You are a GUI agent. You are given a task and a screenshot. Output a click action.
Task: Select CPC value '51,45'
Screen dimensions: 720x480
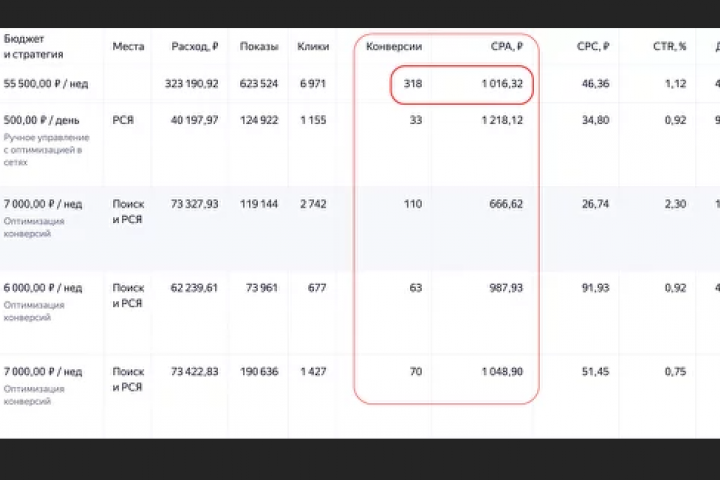point(596,372)
